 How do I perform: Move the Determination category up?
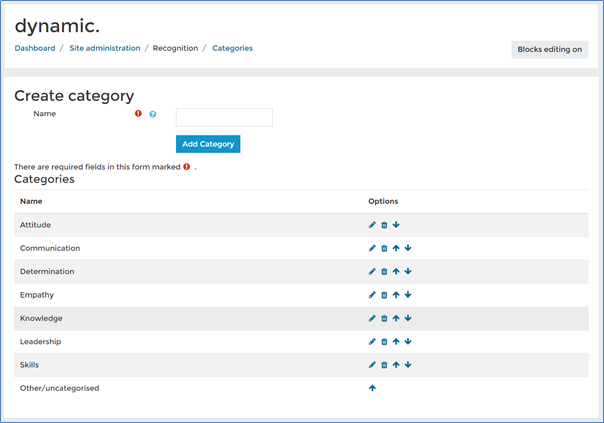point(396,272)
